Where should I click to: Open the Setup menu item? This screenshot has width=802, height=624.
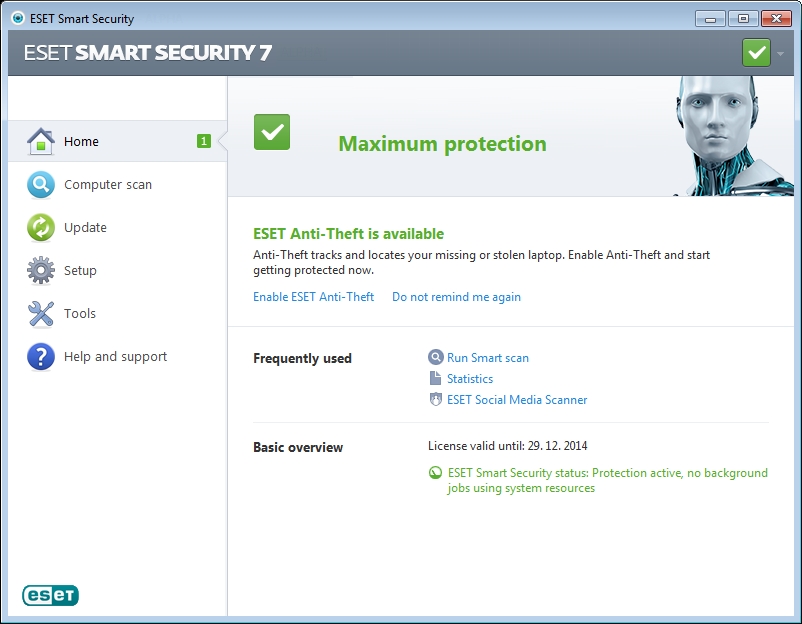click(x=80, y=271)
